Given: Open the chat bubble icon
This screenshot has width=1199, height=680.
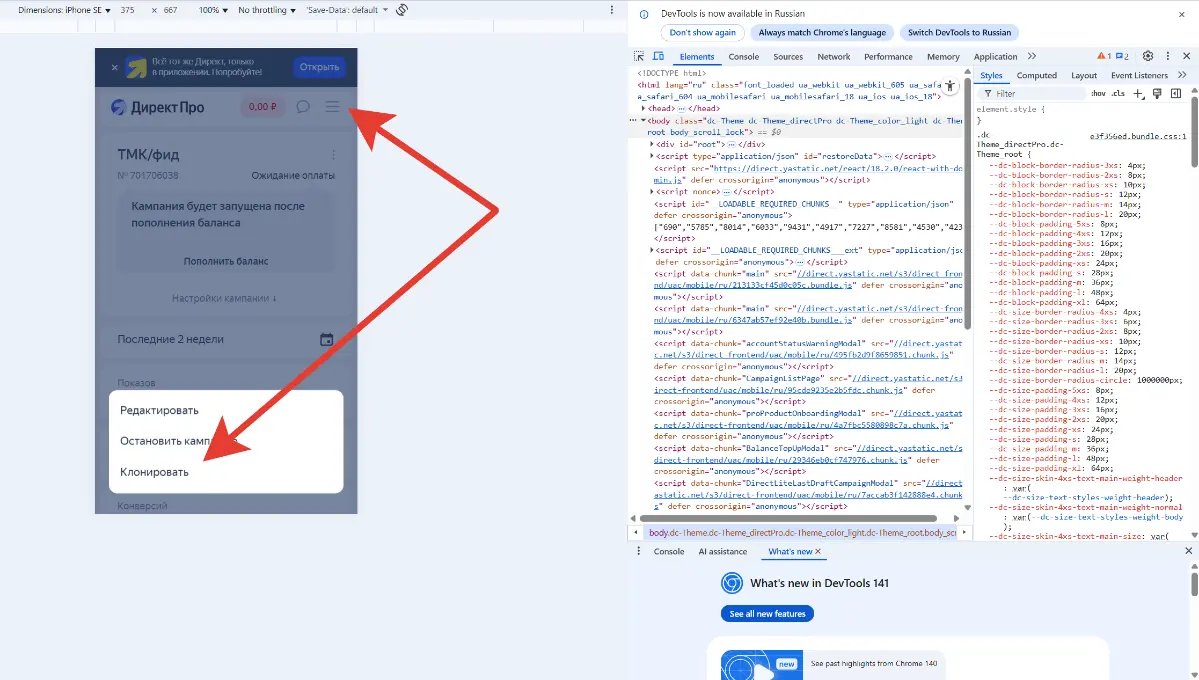Looking at the screenshot, I should click(303, 106).
